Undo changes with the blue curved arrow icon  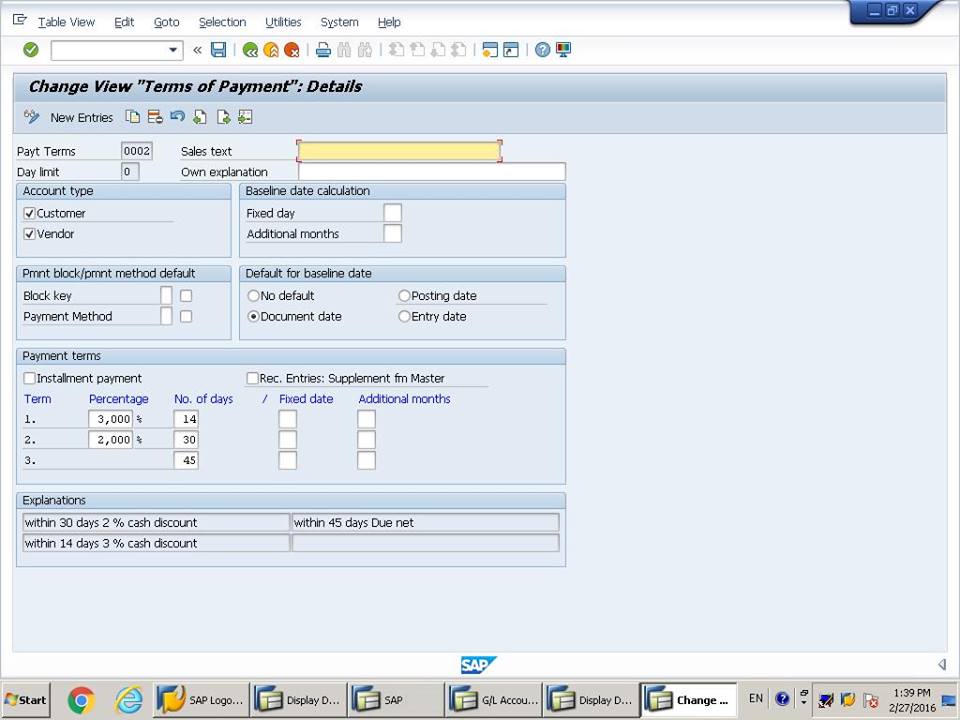pyautogui.click(x=178, y=116)
